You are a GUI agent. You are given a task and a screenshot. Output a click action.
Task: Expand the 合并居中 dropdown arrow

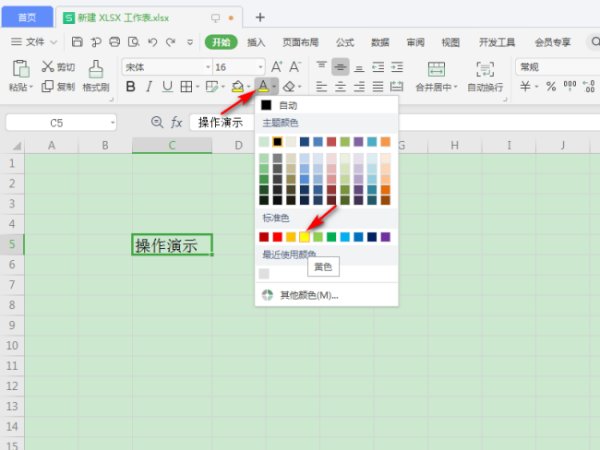click(x=455, y=87)
